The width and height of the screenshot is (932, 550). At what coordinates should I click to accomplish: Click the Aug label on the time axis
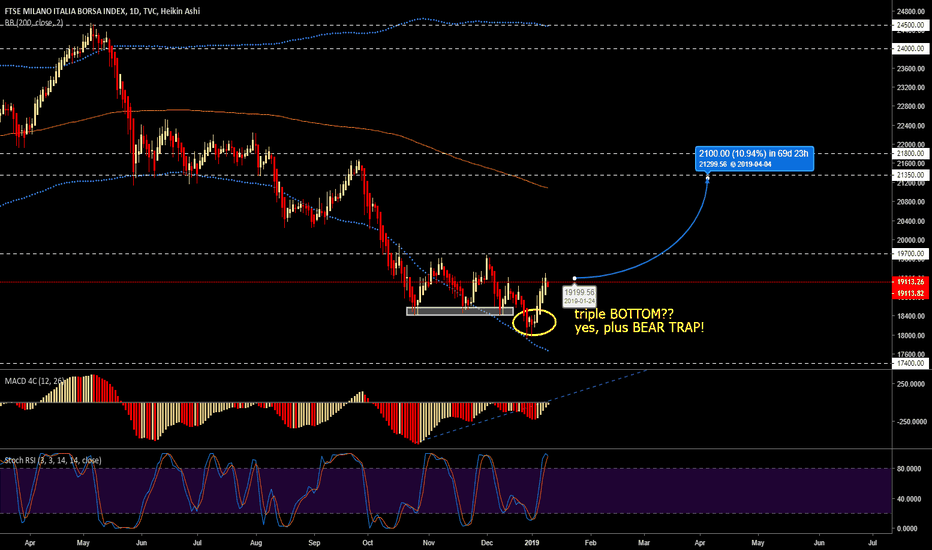point(256,543)
